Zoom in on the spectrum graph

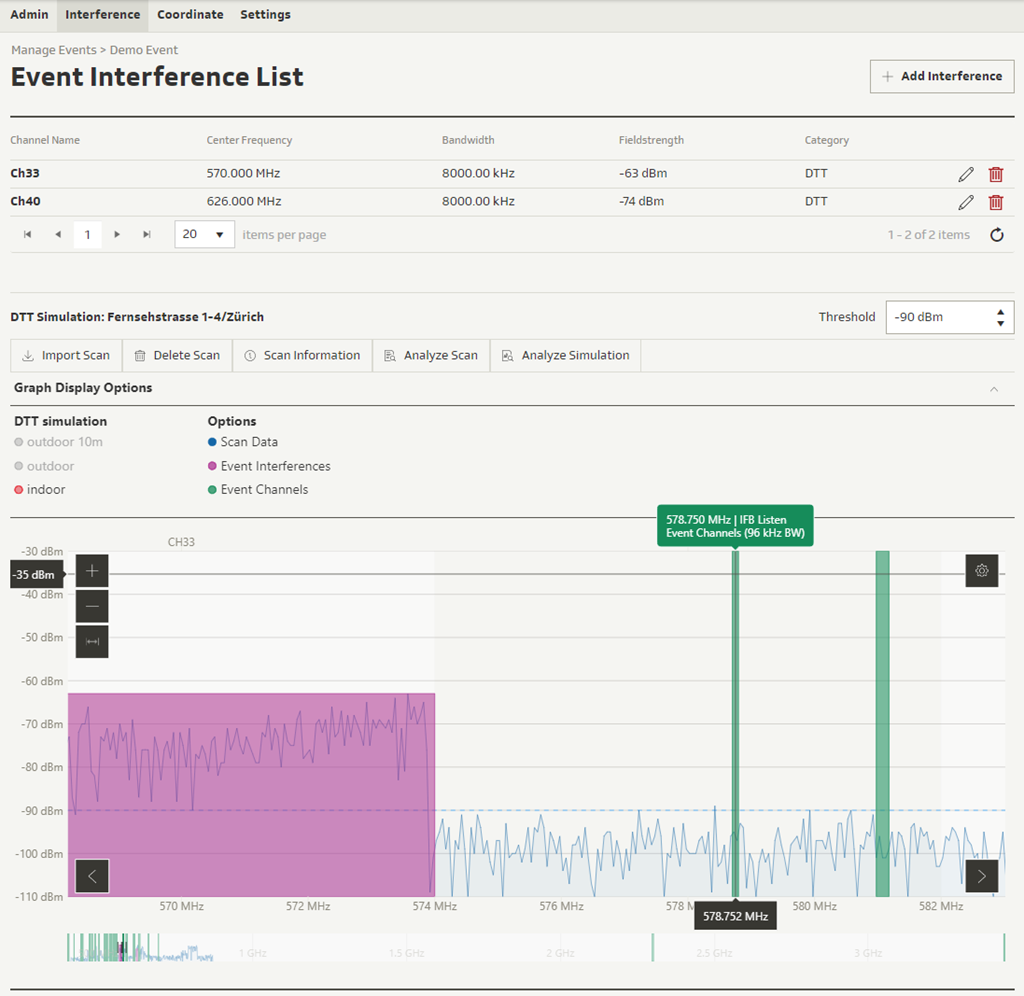click(x=92, y=571)
